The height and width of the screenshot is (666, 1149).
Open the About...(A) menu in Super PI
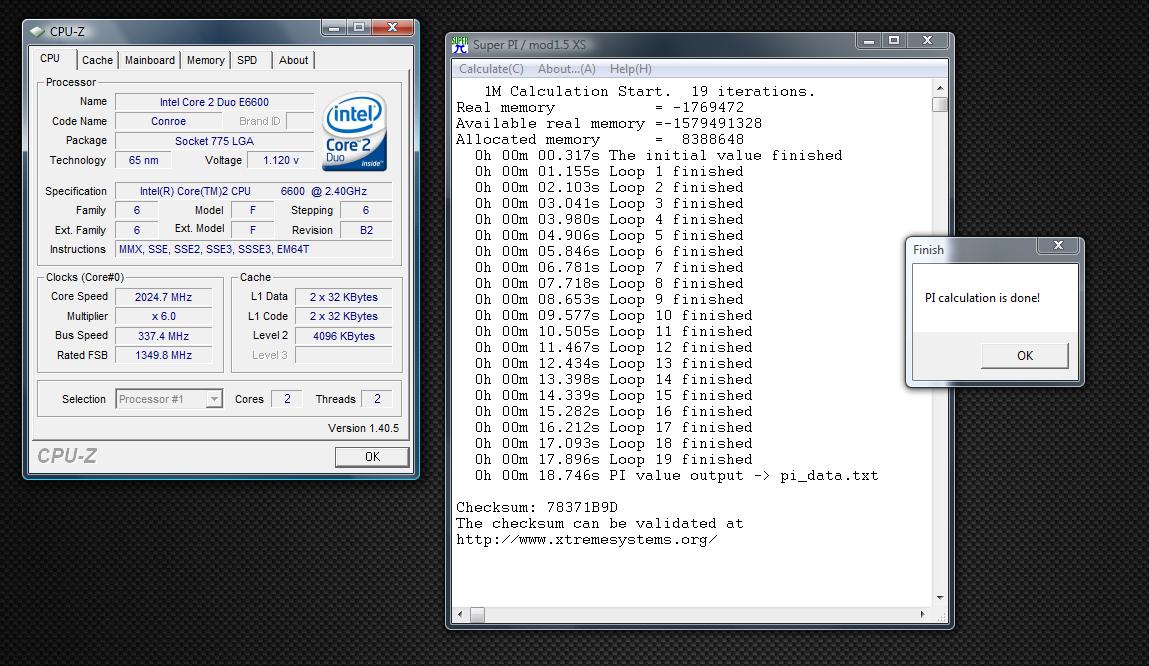point(566,69)
